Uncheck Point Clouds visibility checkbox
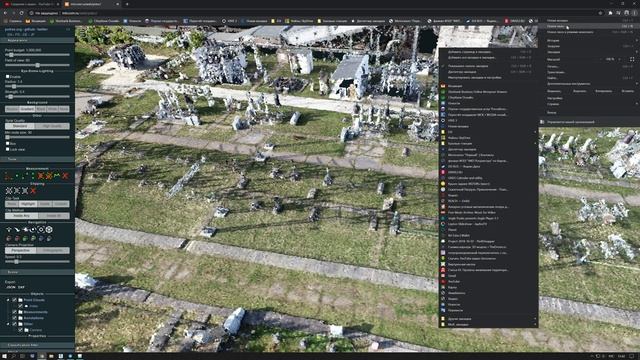The image size is (640, 360). [x=14, y=300]
